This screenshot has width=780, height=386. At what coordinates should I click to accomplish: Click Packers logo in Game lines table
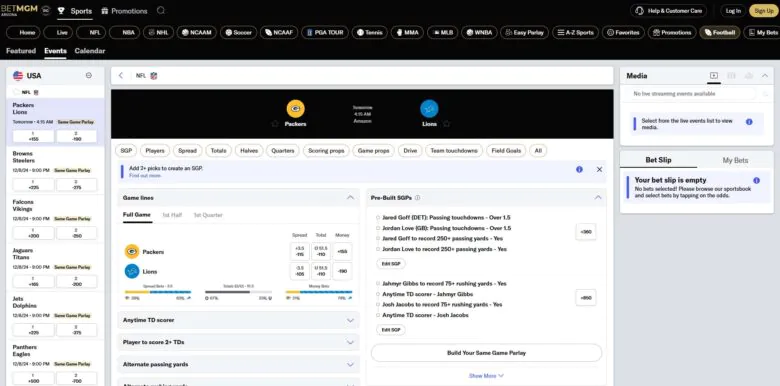coord(132,252)
